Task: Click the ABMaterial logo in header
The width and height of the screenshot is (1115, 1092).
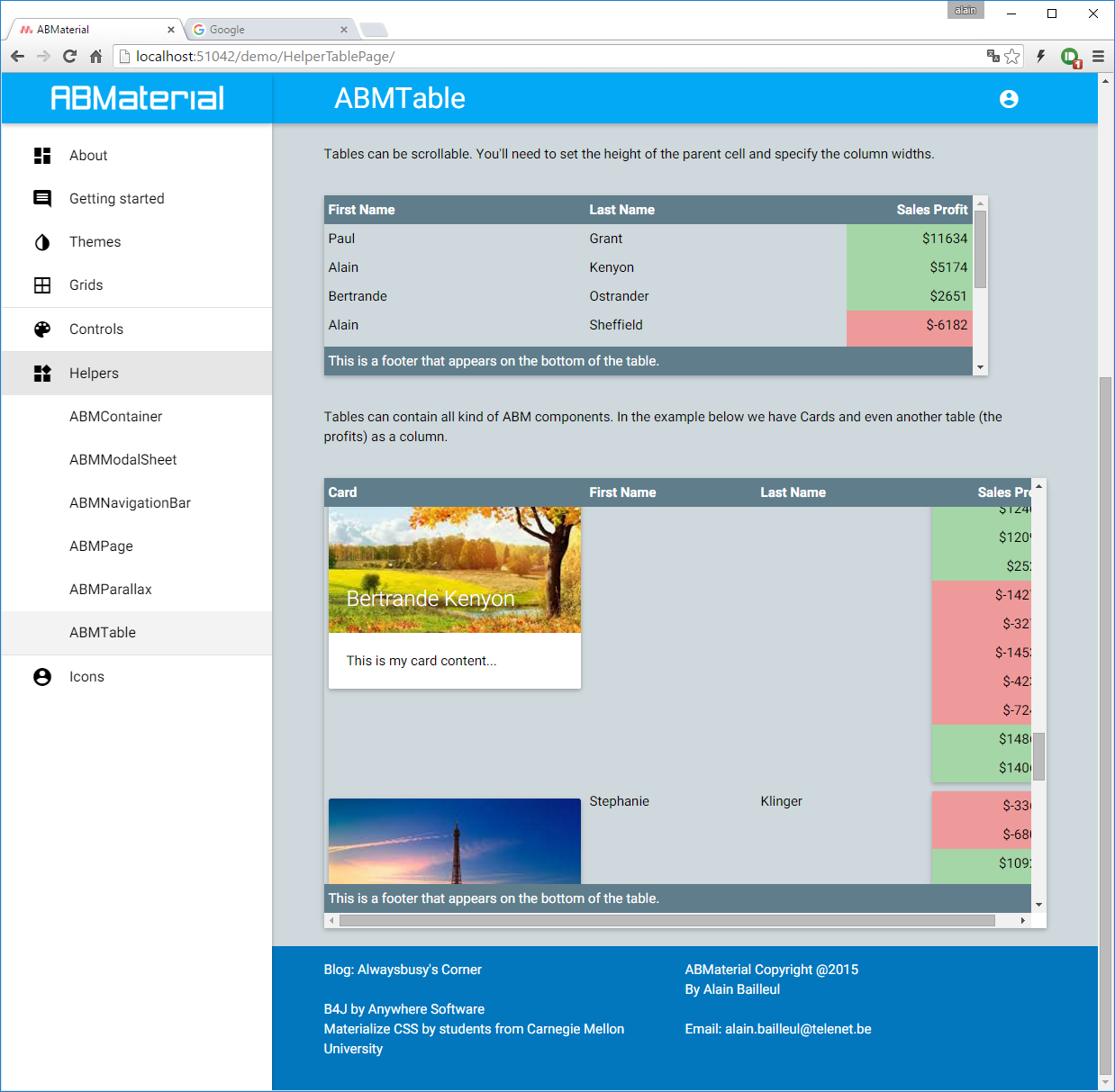Action: (x=137, y=98)
